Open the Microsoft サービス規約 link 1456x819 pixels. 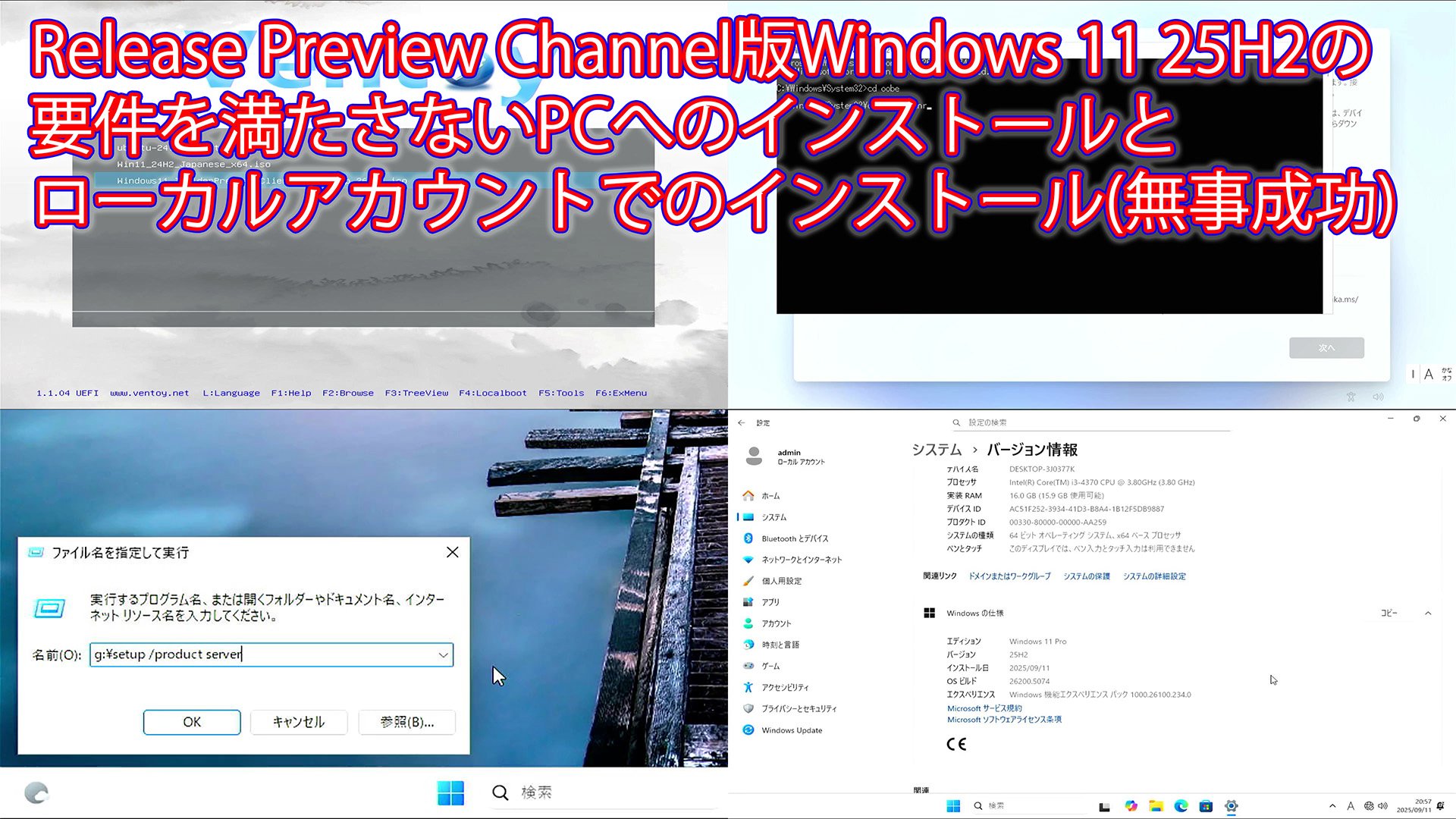(x=984, y=708)
